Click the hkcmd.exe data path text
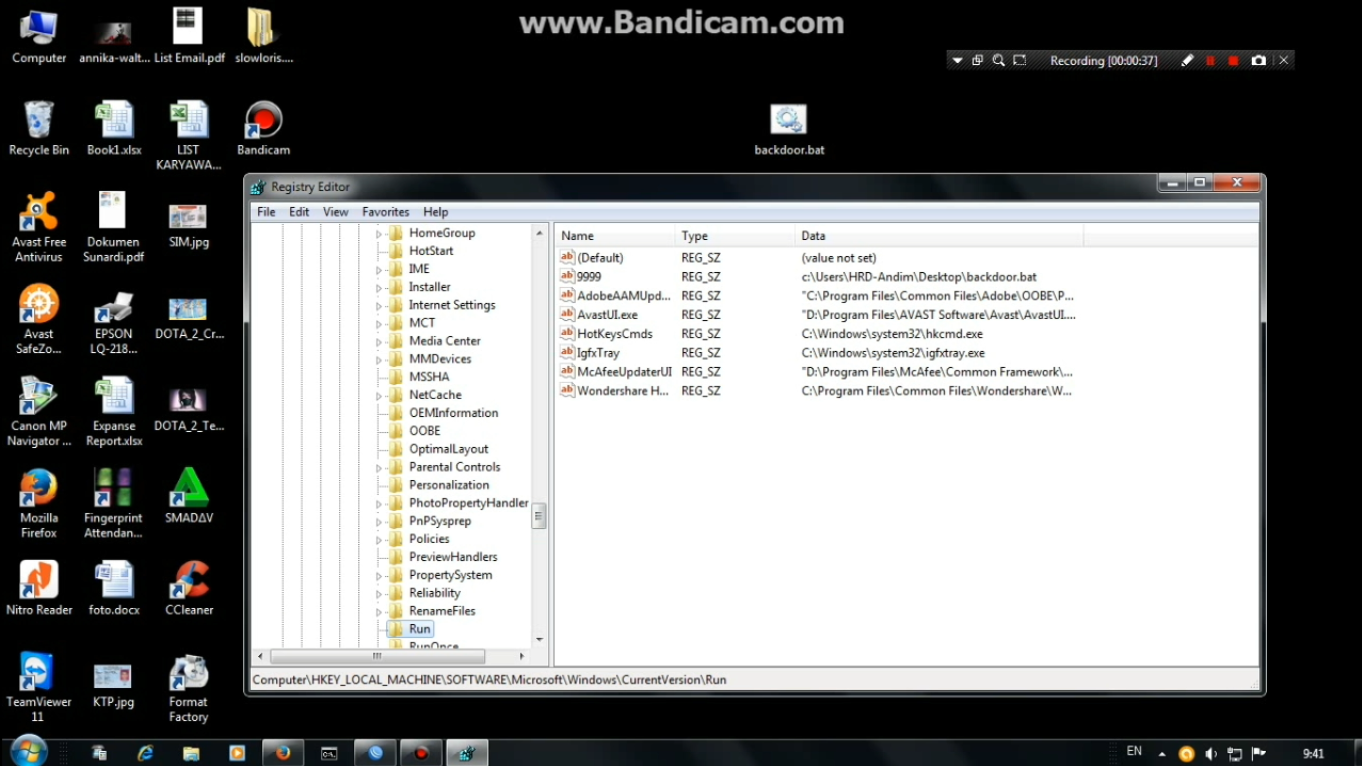The height and width of the screenshot is (766, 1362). click(892, 334)
